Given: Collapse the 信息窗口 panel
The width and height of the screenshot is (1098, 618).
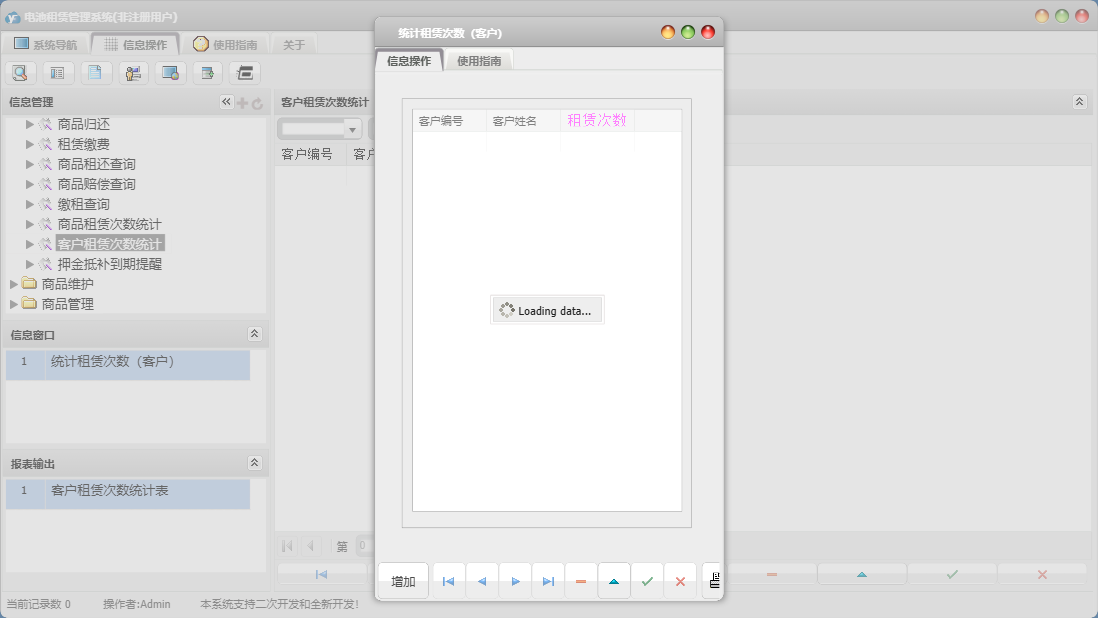Looking at the screenshot, I should click(x=254, y=334).
